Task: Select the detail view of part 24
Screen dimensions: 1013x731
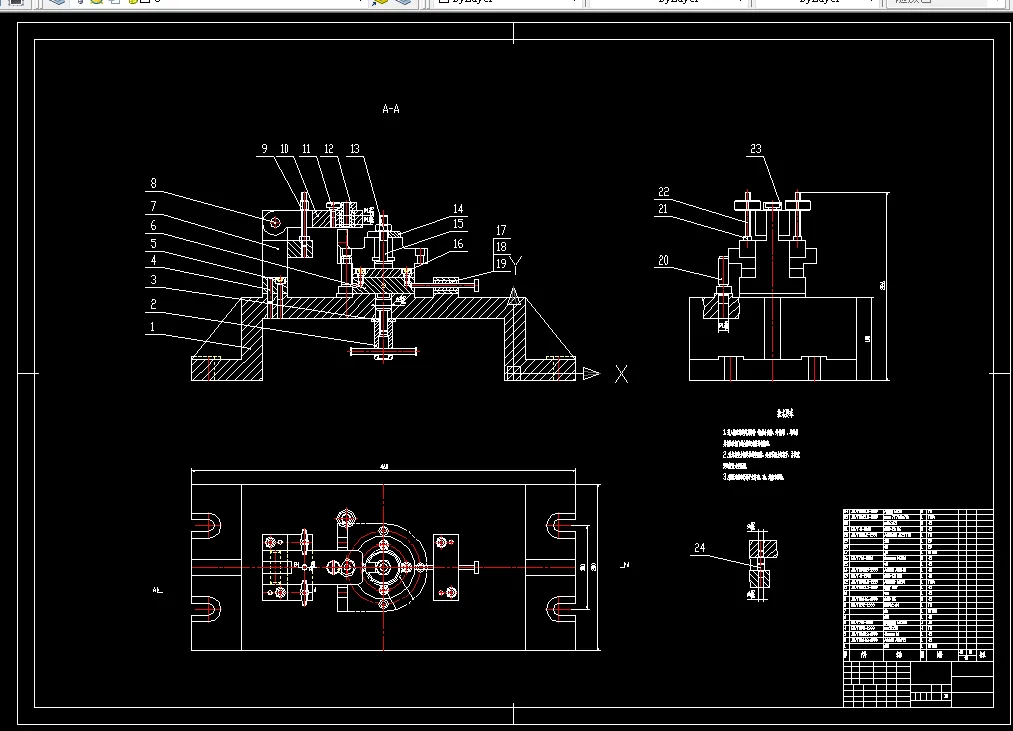Action: click(761, 564)
